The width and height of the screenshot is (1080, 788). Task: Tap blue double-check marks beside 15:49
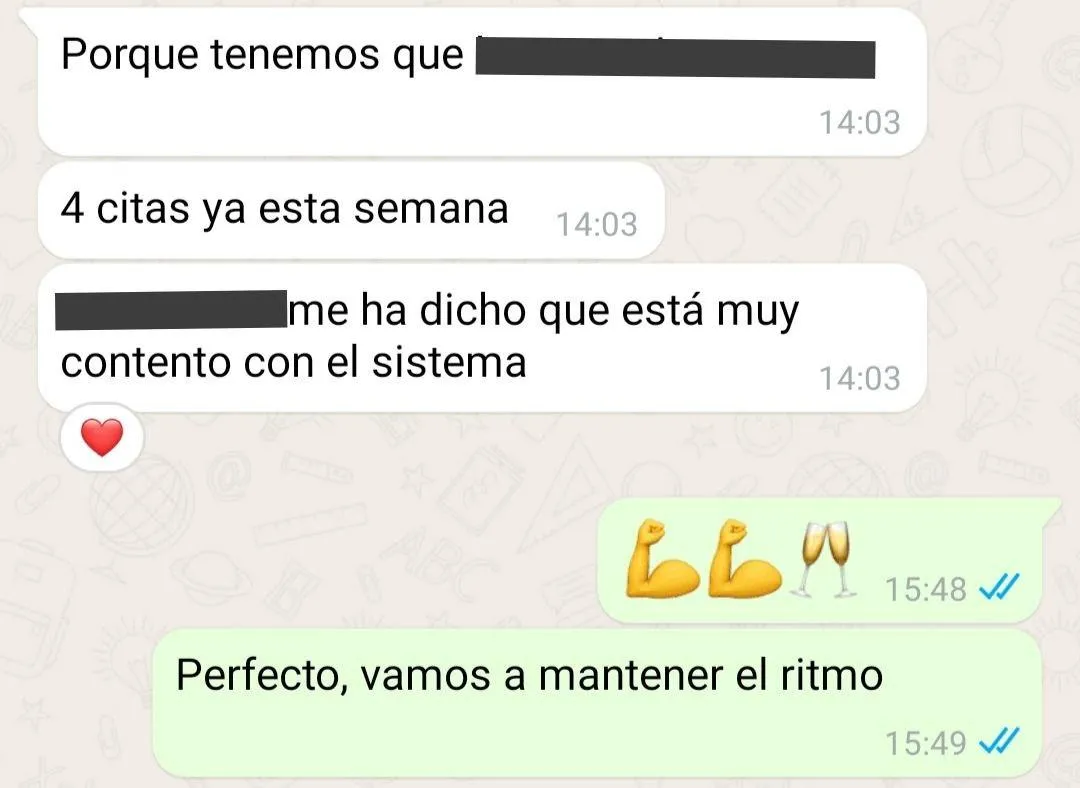(999, 741)
